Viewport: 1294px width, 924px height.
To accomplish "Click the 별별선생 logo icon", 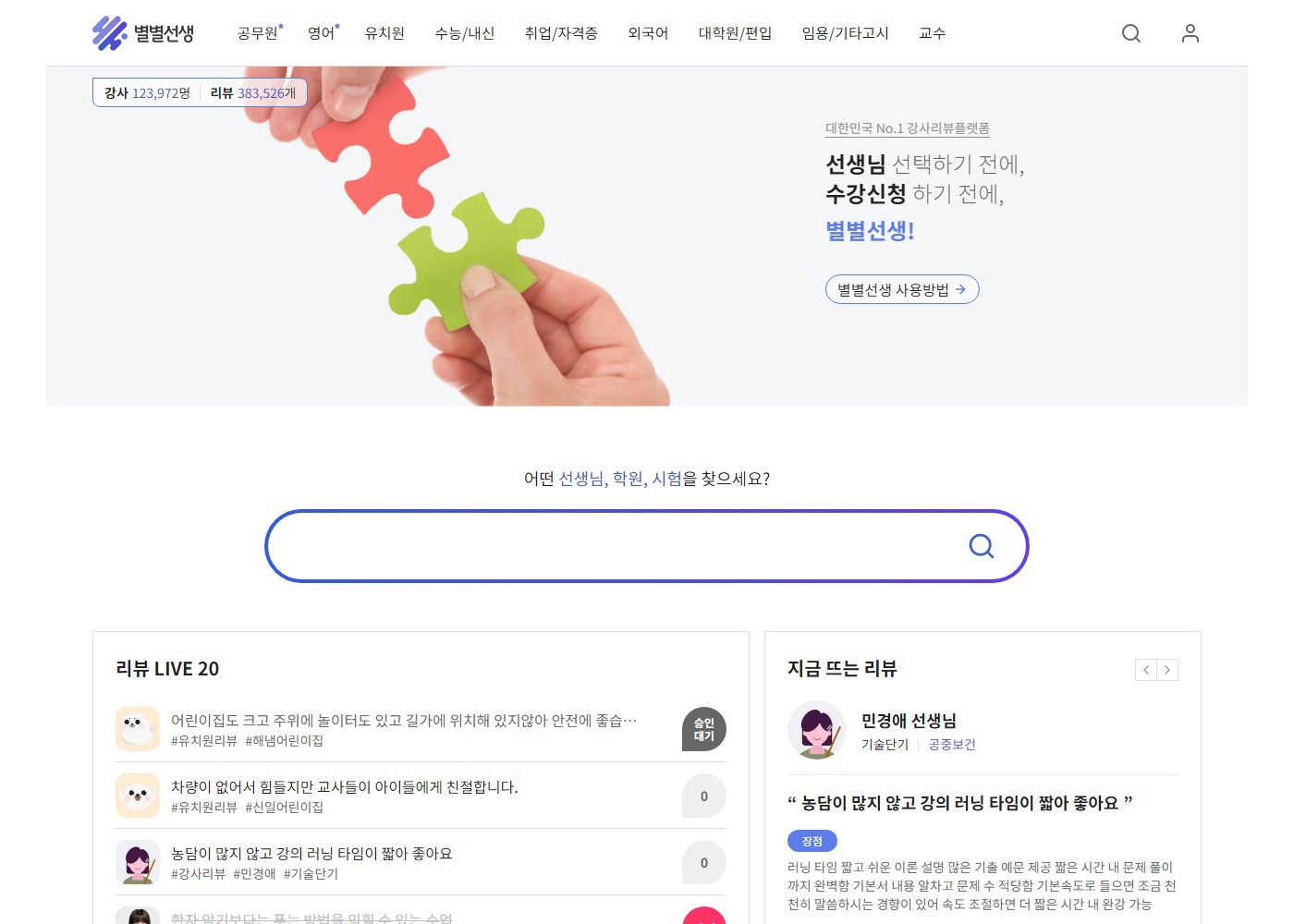I will [109, 33].
